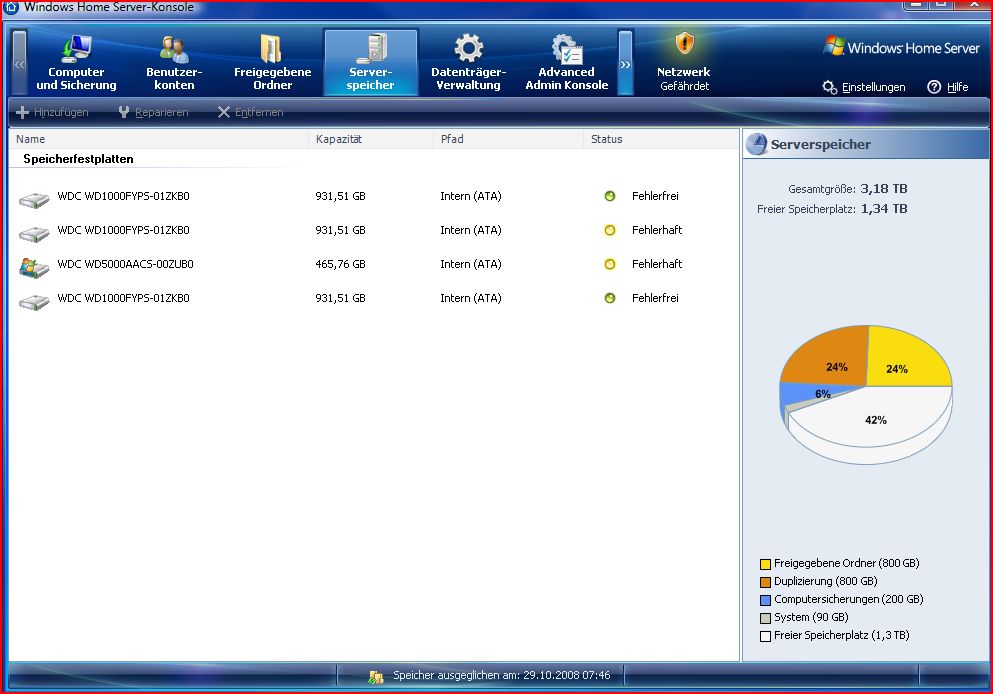Click the yellow 24% pie slice

[906, 358]
